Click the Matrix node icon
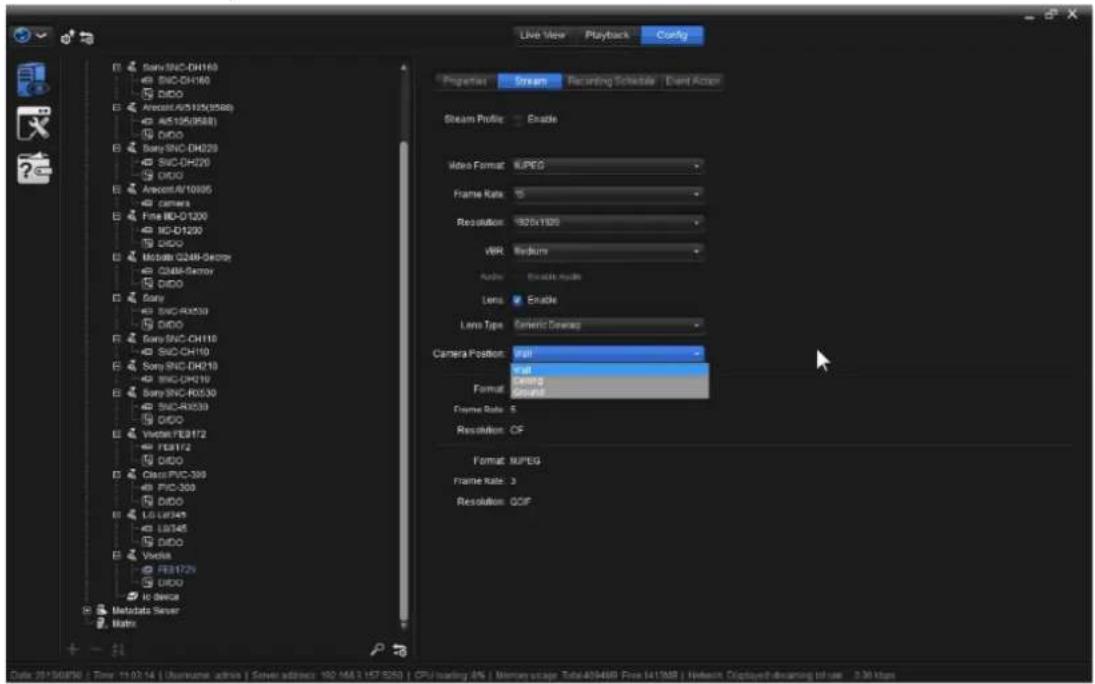The image size is (1095, 684). (x=102, y=623)
